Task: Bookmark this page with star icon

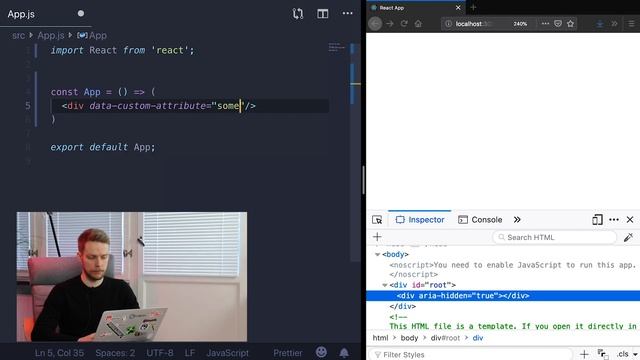Action: click(x=571, y=24)
